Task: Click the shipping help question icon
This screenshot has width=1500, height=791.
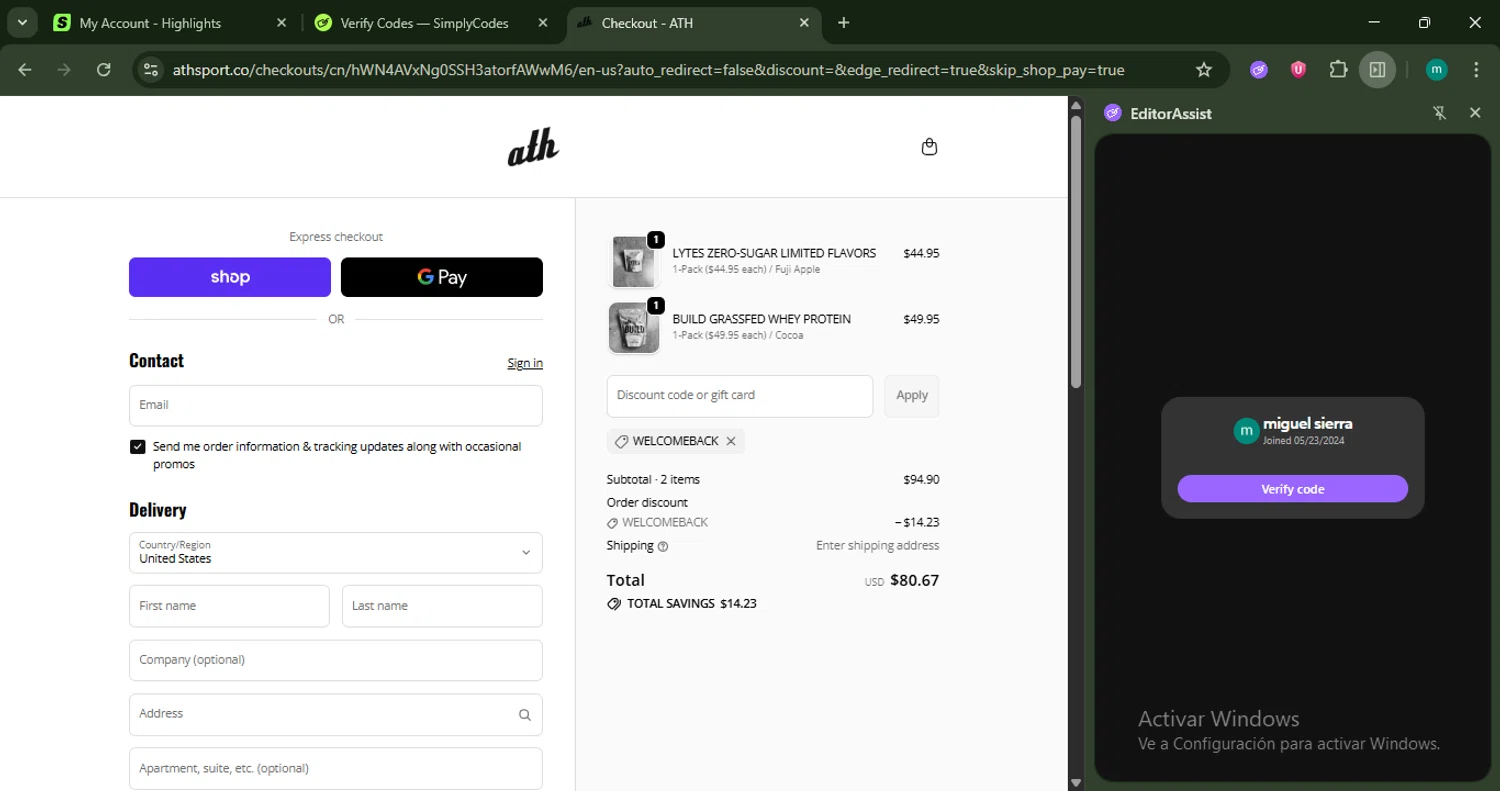Action: (x=663, y=547)
